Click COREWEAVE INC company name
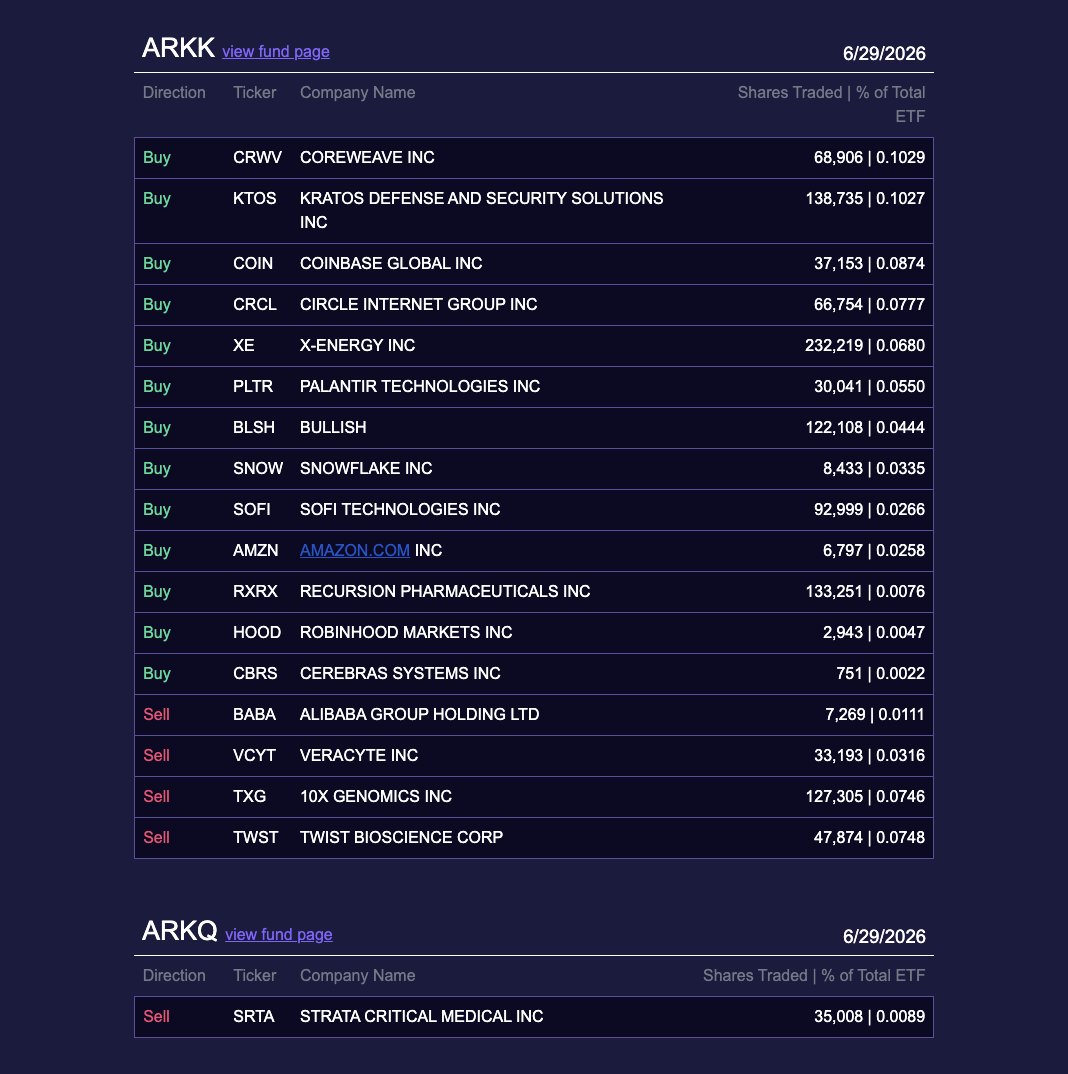Viewport: 1068px width, 1074px height. coord(367,158)
